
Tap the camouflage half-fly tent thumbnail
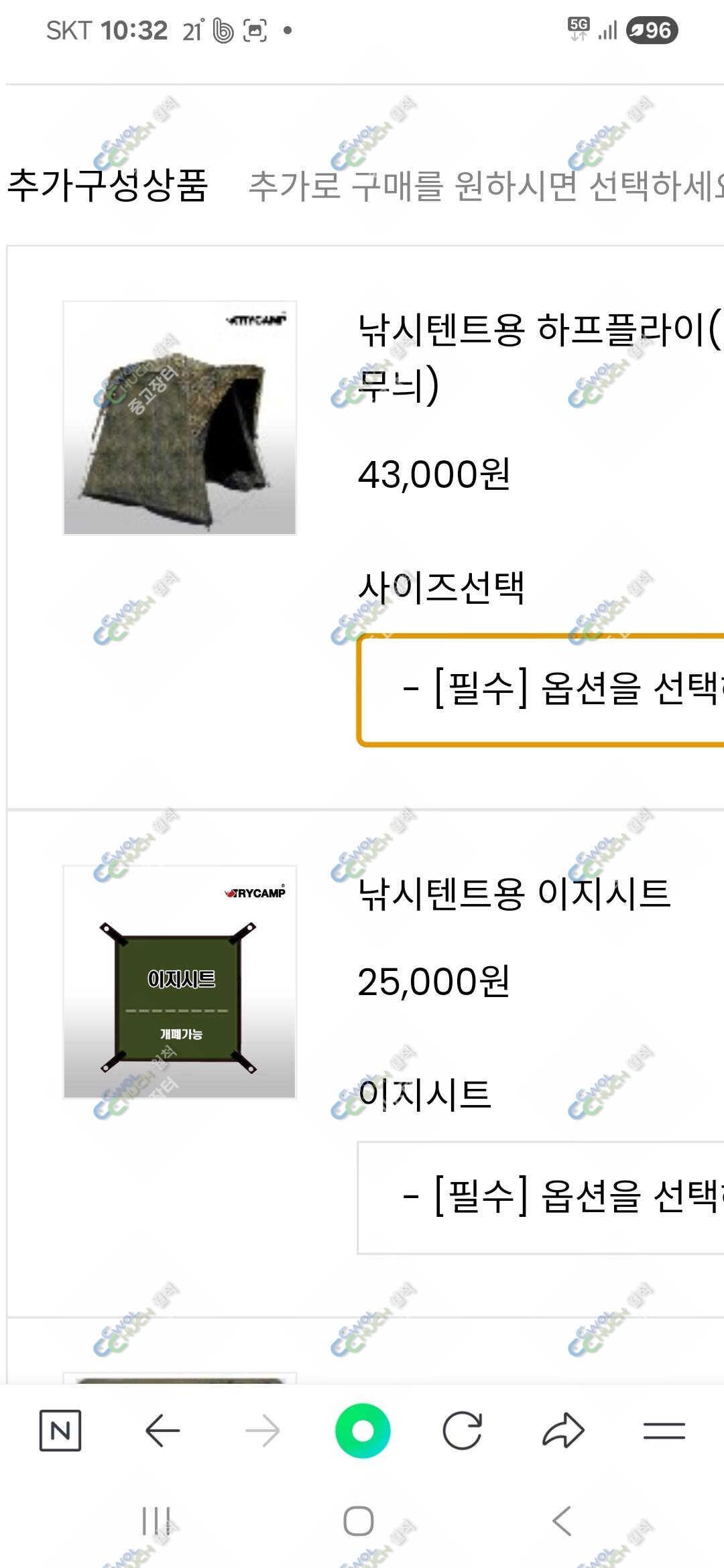(180, 418)
